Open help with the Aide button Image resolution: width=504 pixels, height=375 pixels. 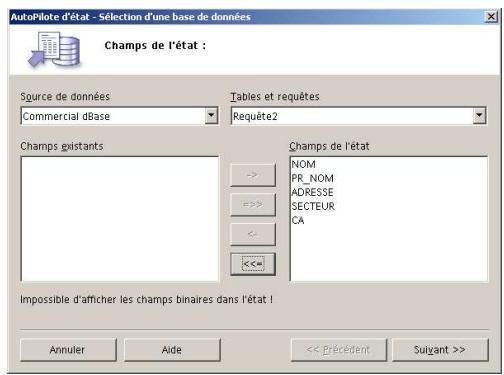tap(172, 350)
